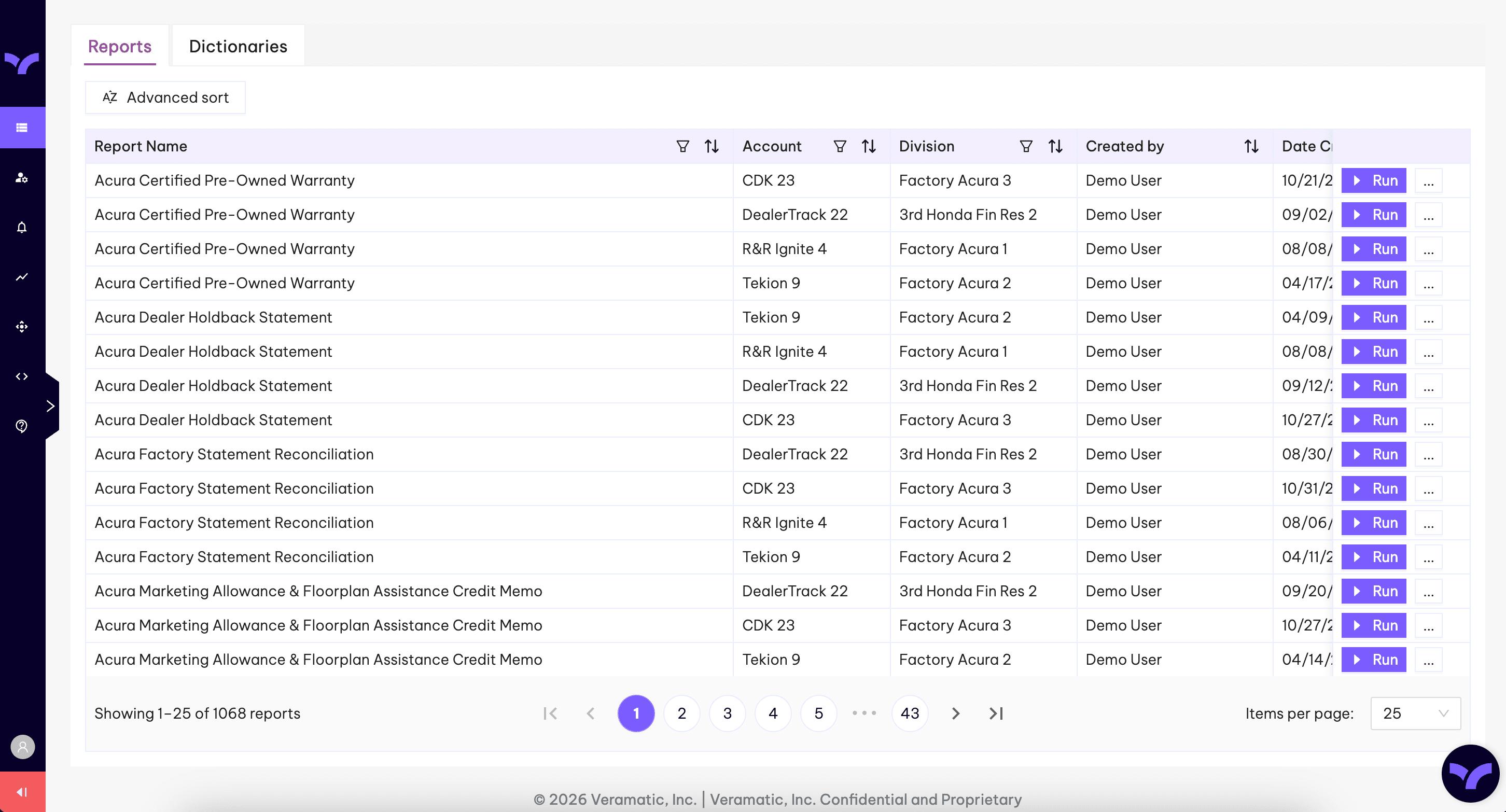Open Advanced sort options
This screenshot has height=812, width=1506.
[165, 97]
